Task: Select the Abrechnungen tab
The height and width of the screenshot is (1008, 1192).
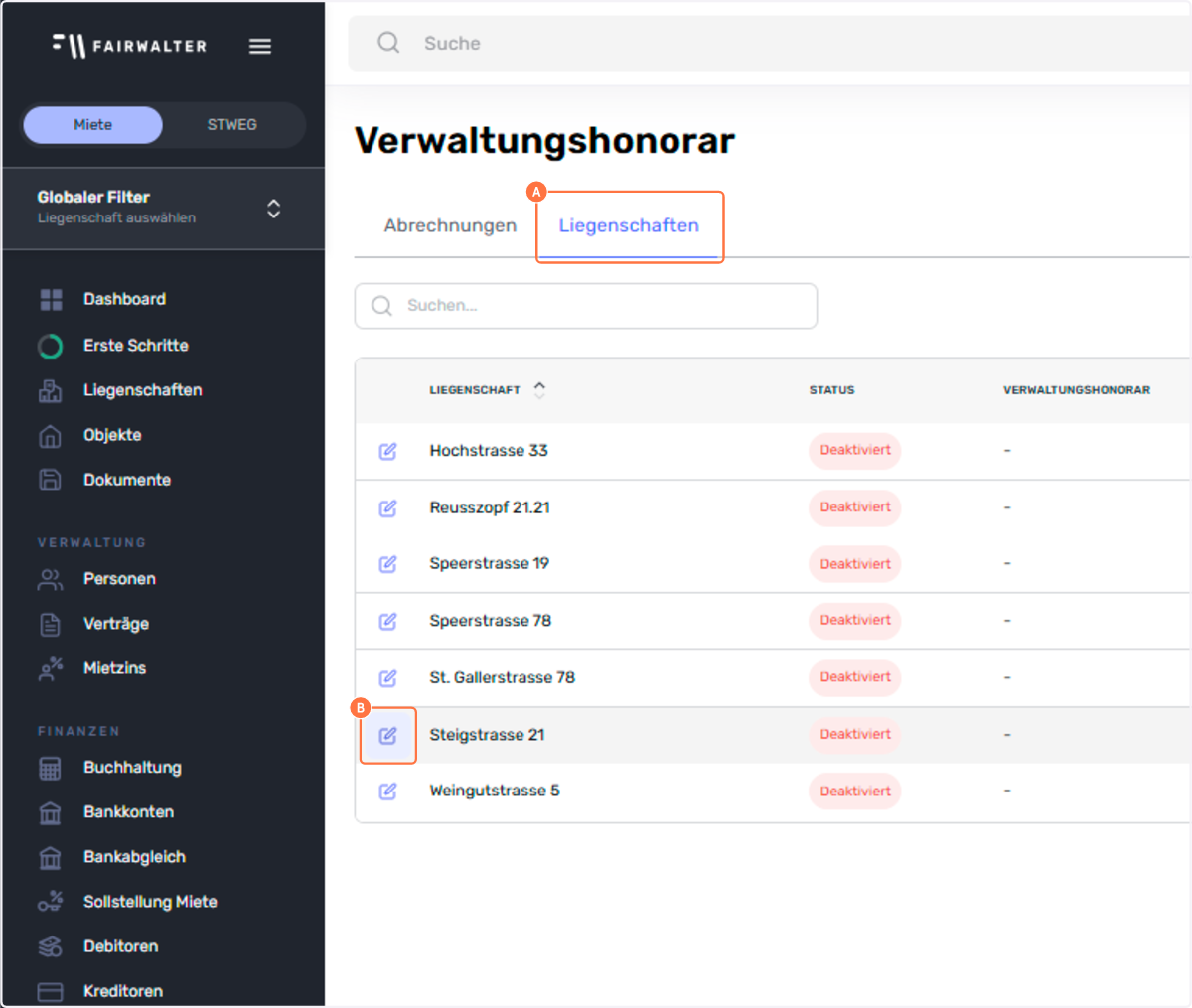Action: [450, 226]
